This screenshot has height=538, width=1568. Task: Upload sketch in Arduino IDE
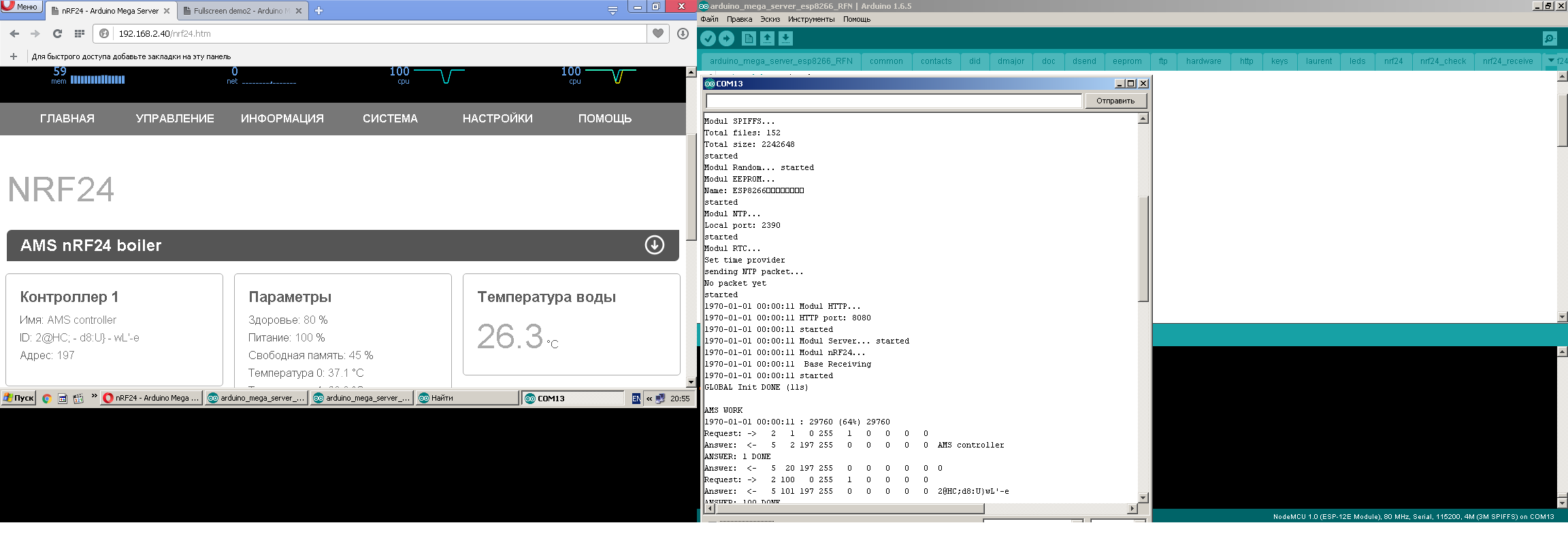pyautogui.click(x=726, y=38)
